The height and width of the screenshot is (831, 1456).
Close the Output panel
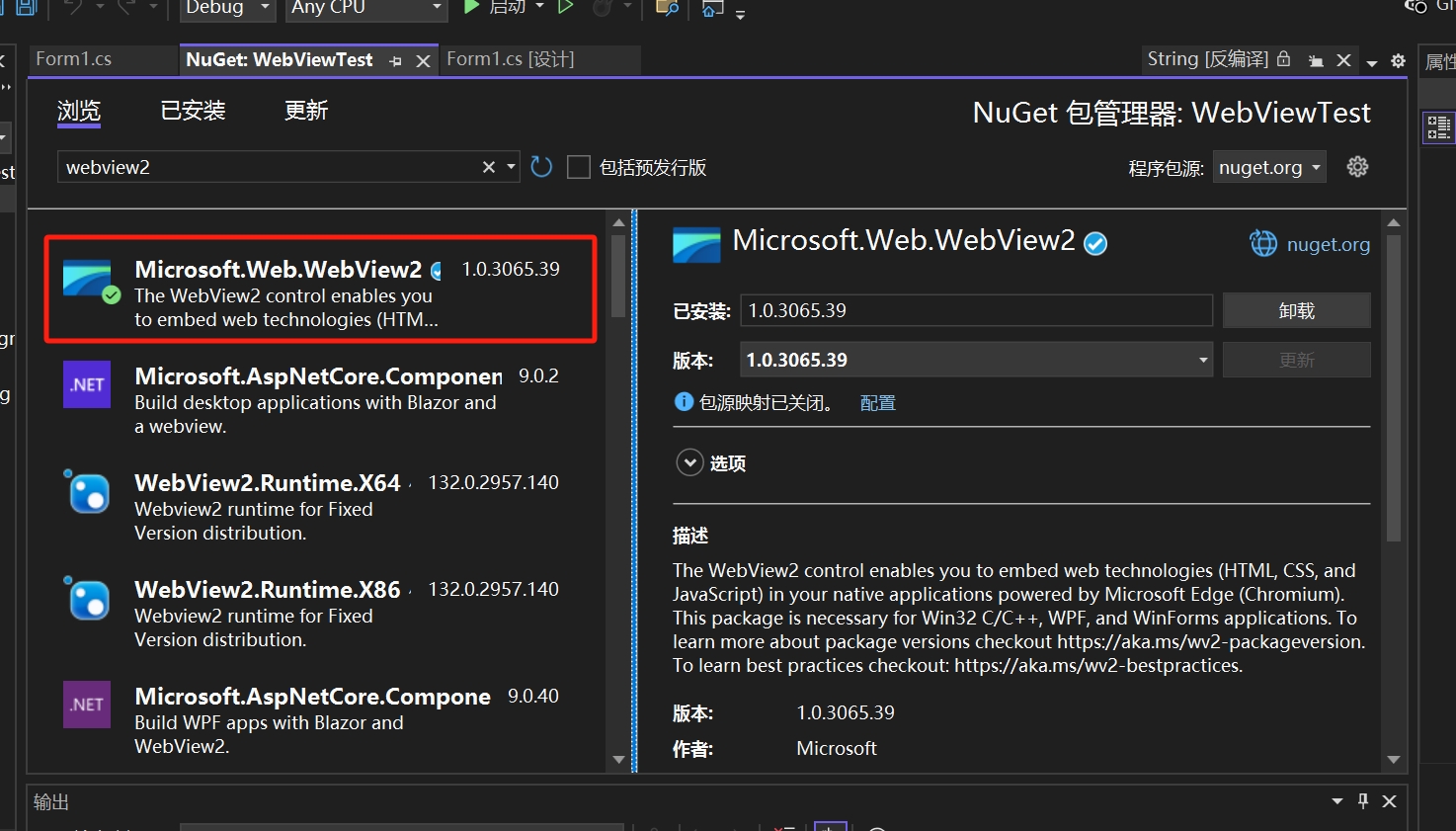point(1389,801)
